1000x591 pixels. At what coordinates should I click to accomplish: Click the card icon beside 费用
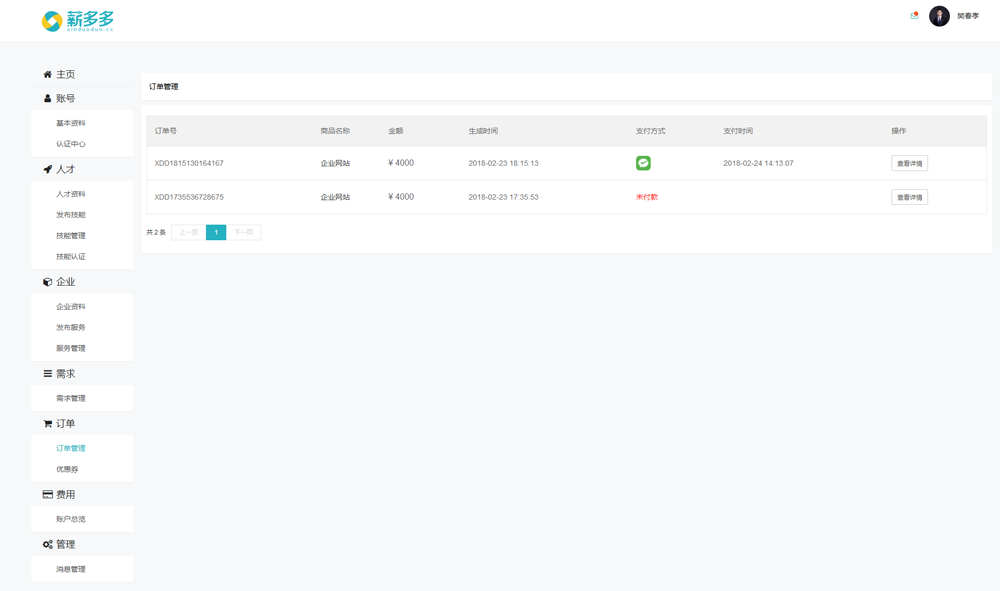click(47, 494)
